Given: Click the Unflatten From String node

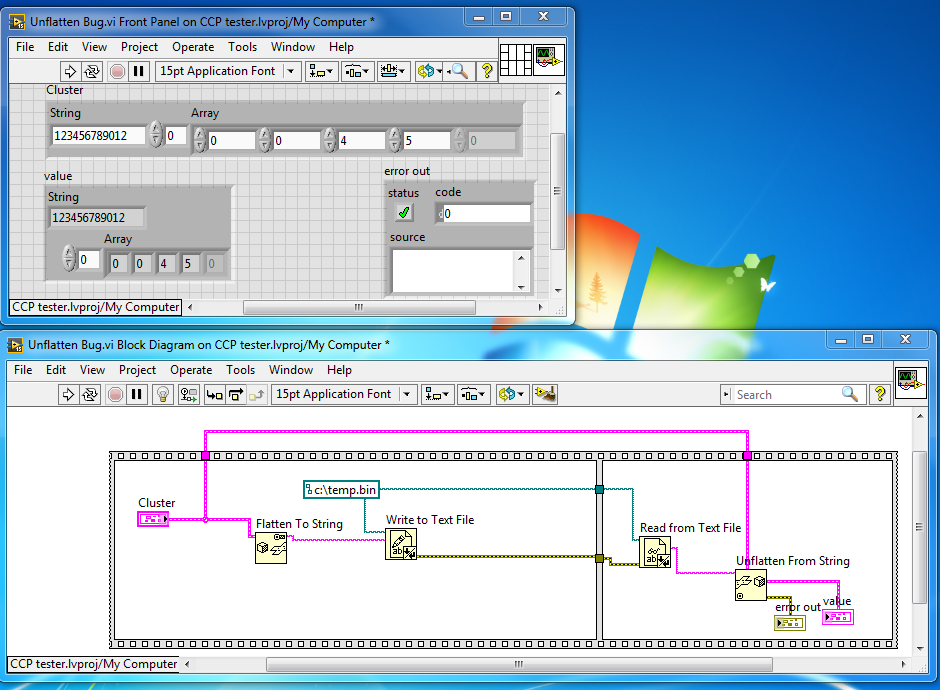Looking at the screenshot, I should pyautogui.click(x=751, y=584).
